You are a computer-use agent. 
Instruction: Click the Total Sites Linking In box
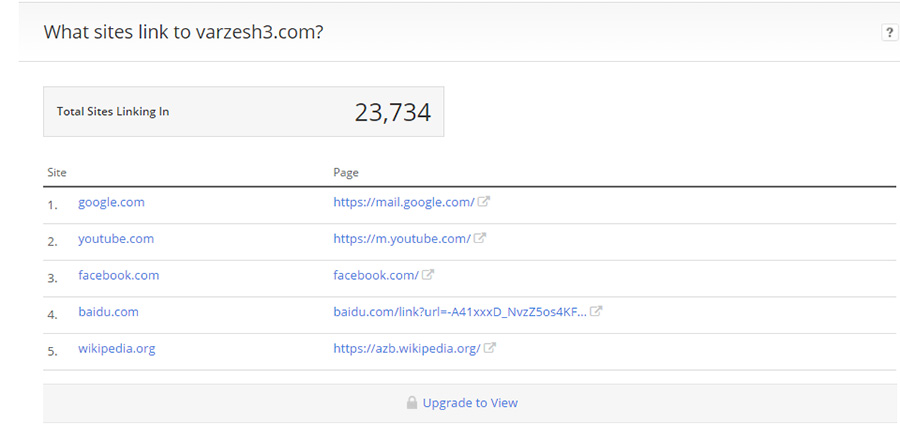[243, 111]
